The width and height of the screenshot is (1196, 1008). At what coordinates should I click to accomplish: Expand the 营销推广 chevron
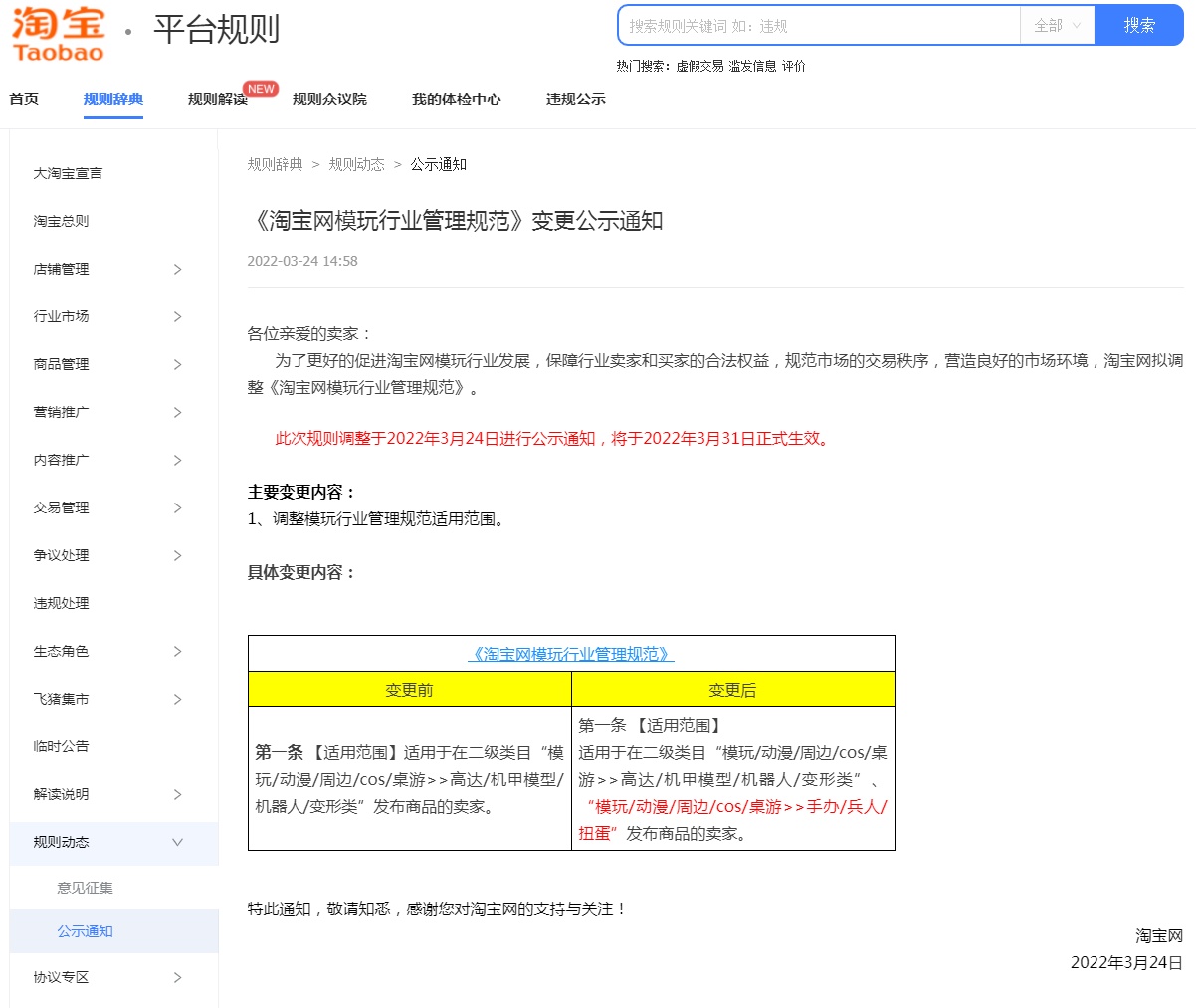point(178,412)
